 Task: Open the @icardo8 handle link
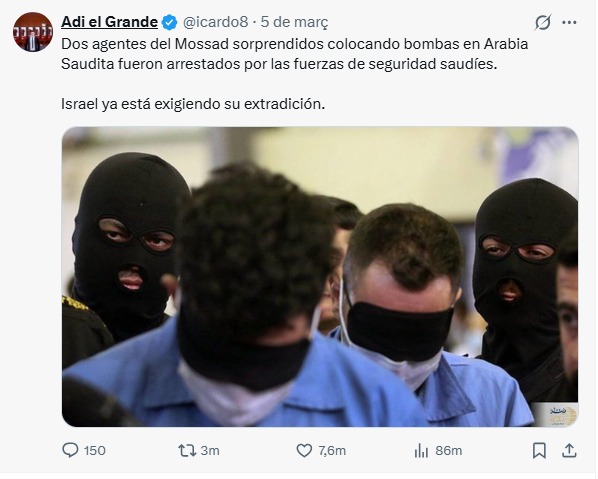coord(215,22)
